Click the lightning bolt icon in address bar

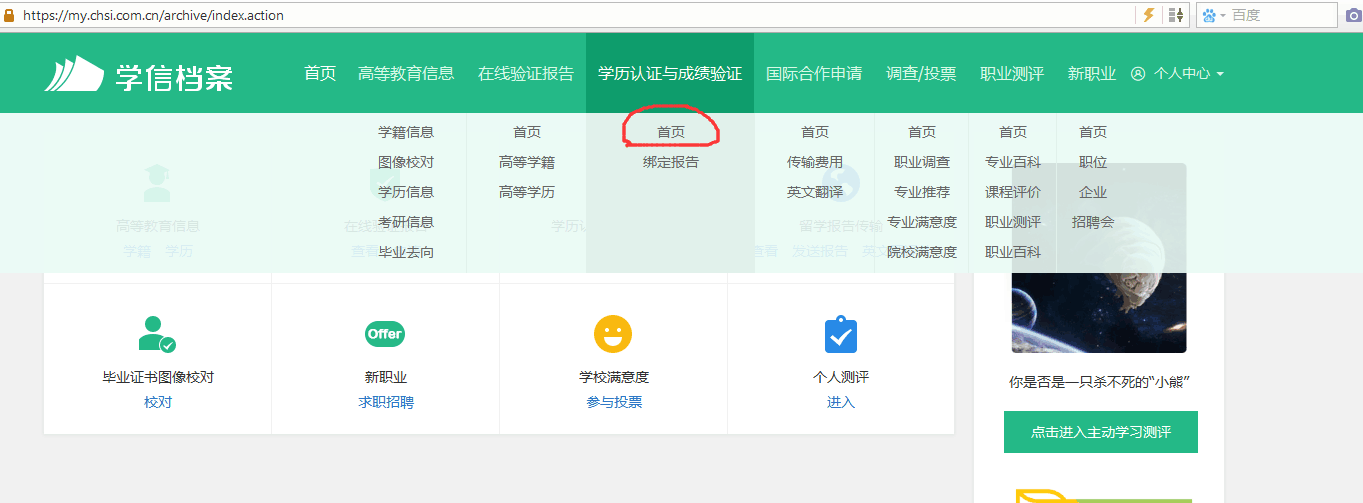coord(1149,15)
